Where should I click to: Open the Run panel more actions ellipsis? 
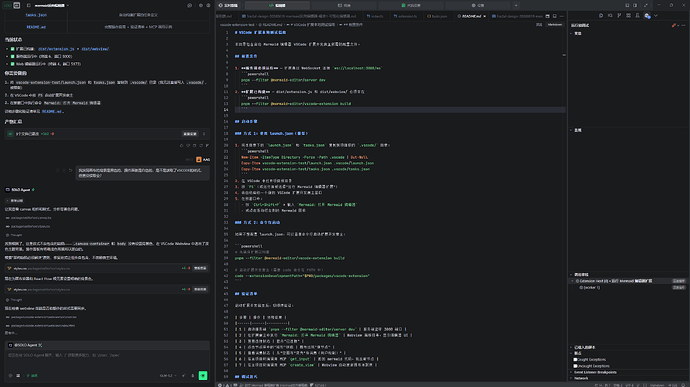click(683, 26)
